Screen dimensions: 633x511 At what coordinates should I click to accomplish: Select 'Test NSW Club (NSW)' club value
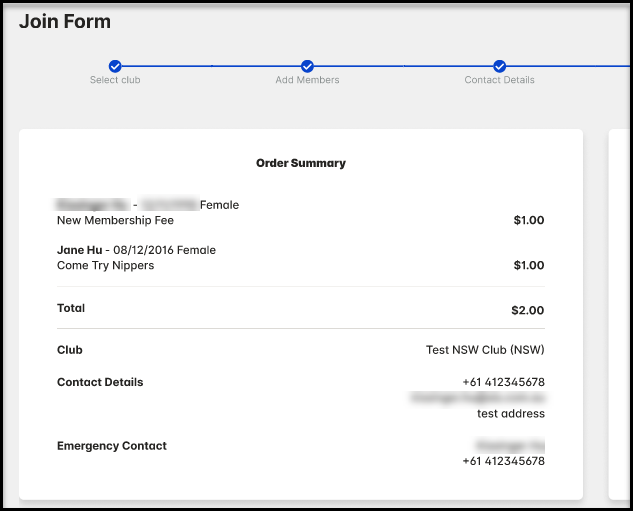click(x=485, y=351)
